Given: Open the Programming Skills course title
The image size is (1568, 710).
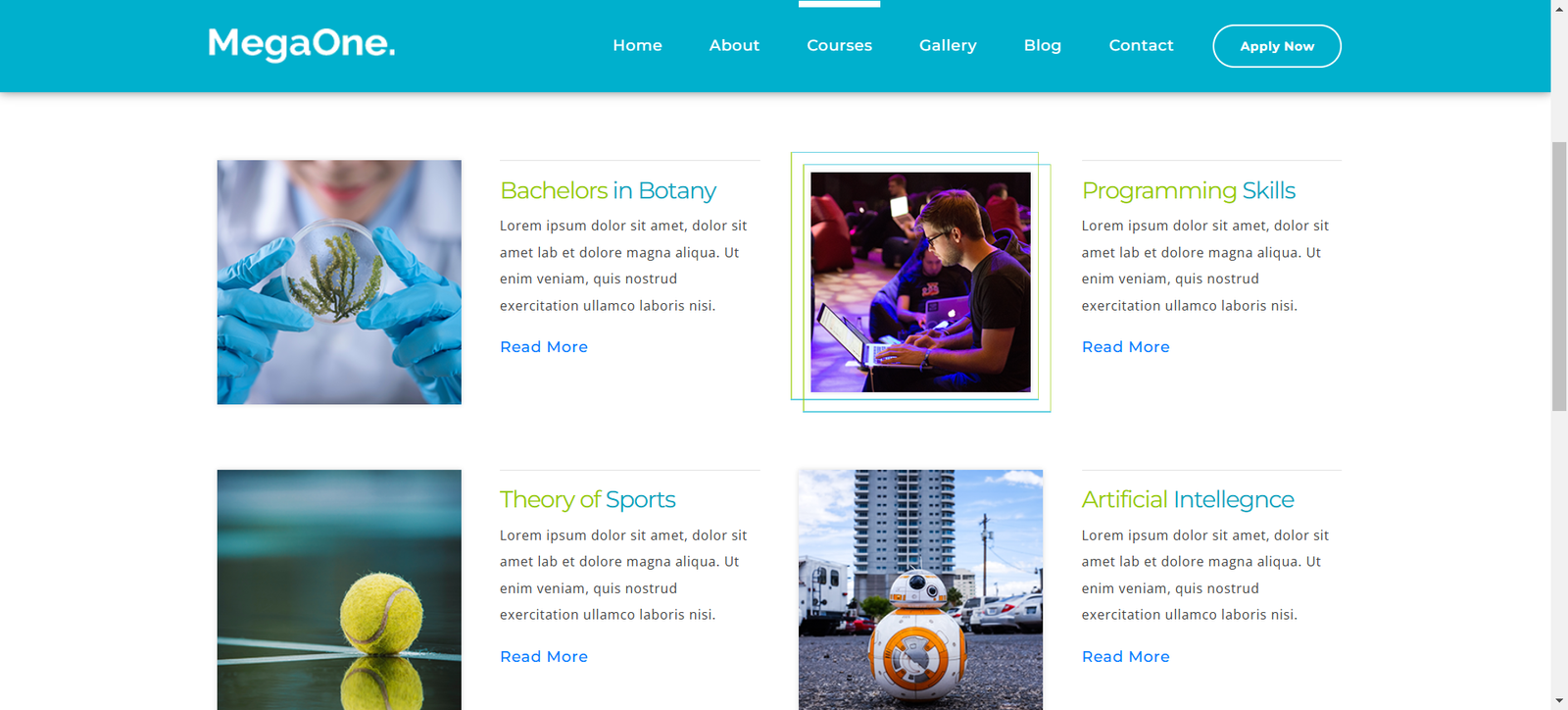Looking at the screenshot, I should tap(1188, 190).
